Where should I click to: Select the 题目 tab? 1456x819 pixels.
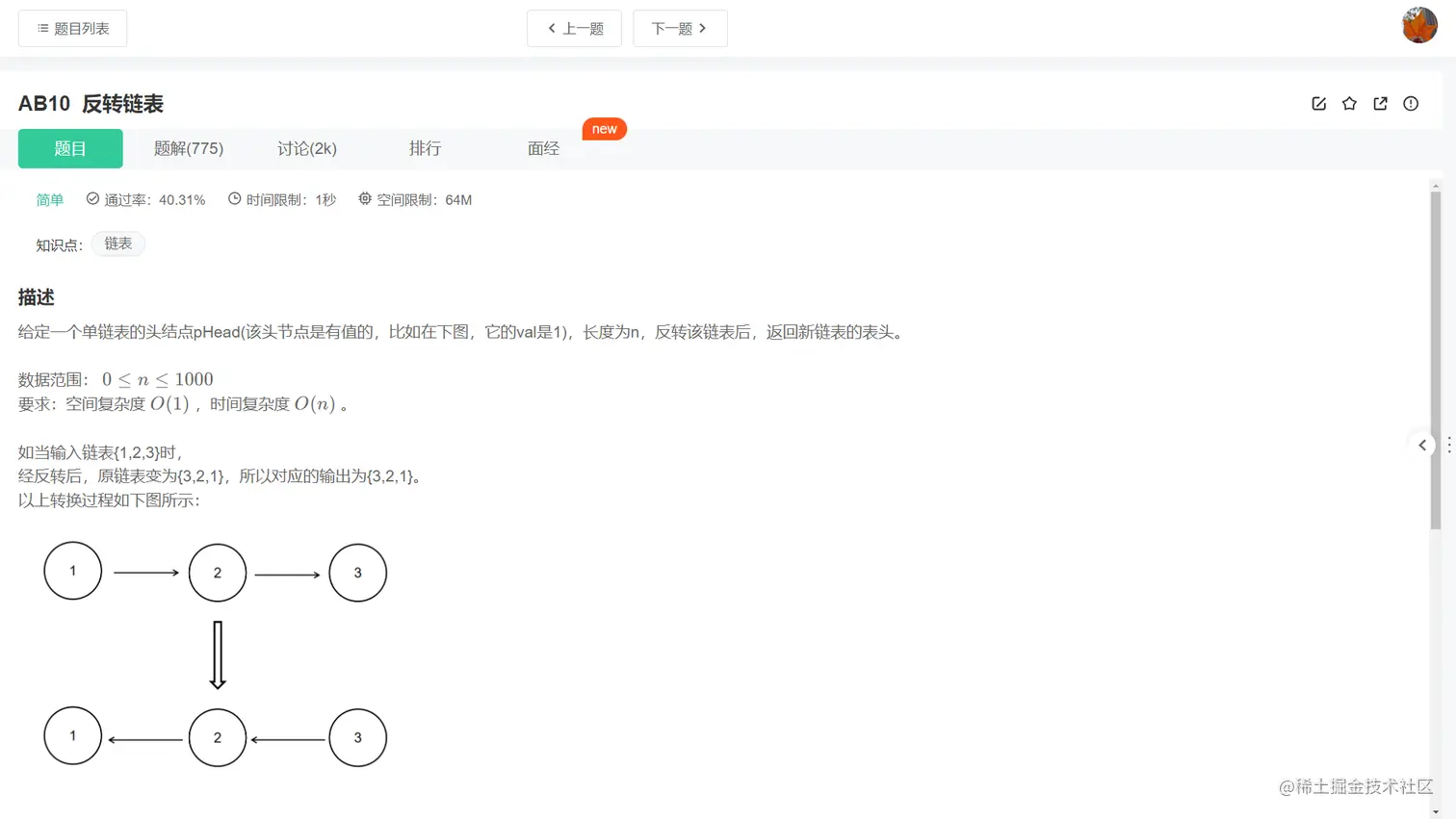[70, 148]
